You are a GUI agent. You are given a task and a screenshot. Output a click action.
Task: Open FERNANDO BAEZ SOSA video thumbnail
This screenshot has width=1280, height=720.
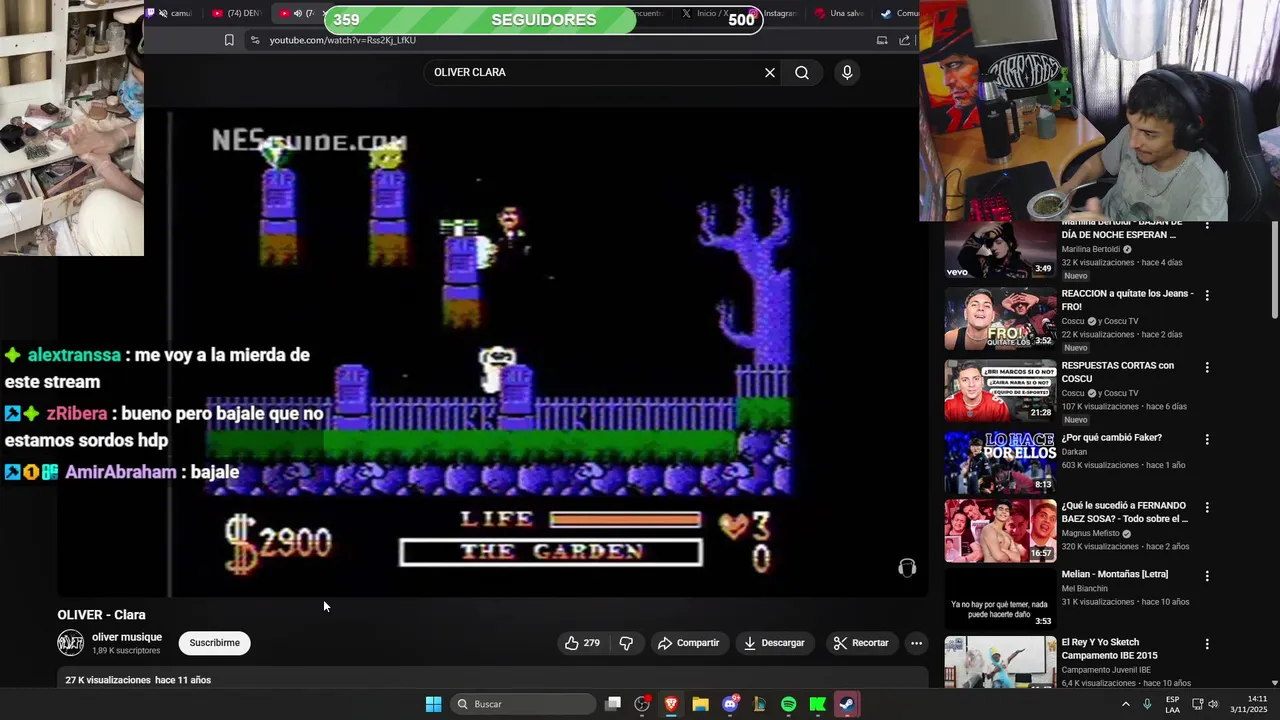coord(1000,531)
